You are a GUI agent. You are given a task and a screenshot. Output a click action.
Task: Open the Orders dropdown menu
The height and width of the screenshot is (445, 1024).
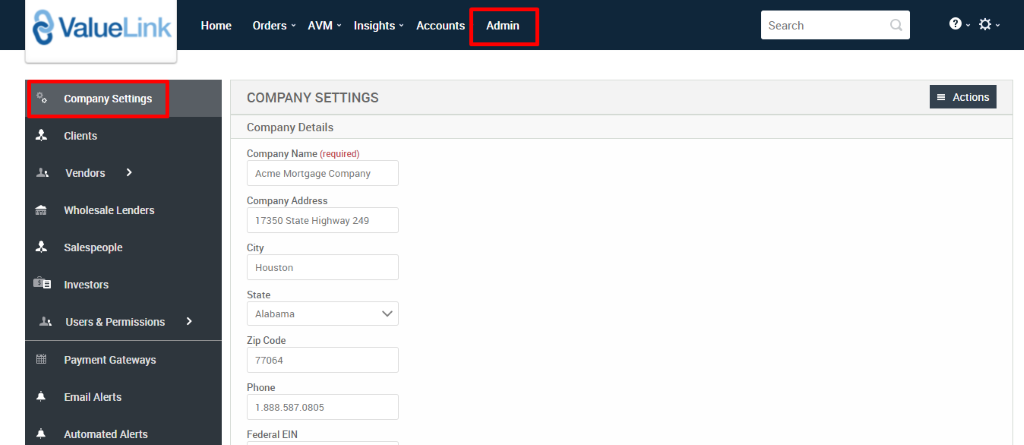tap(274, 26)
